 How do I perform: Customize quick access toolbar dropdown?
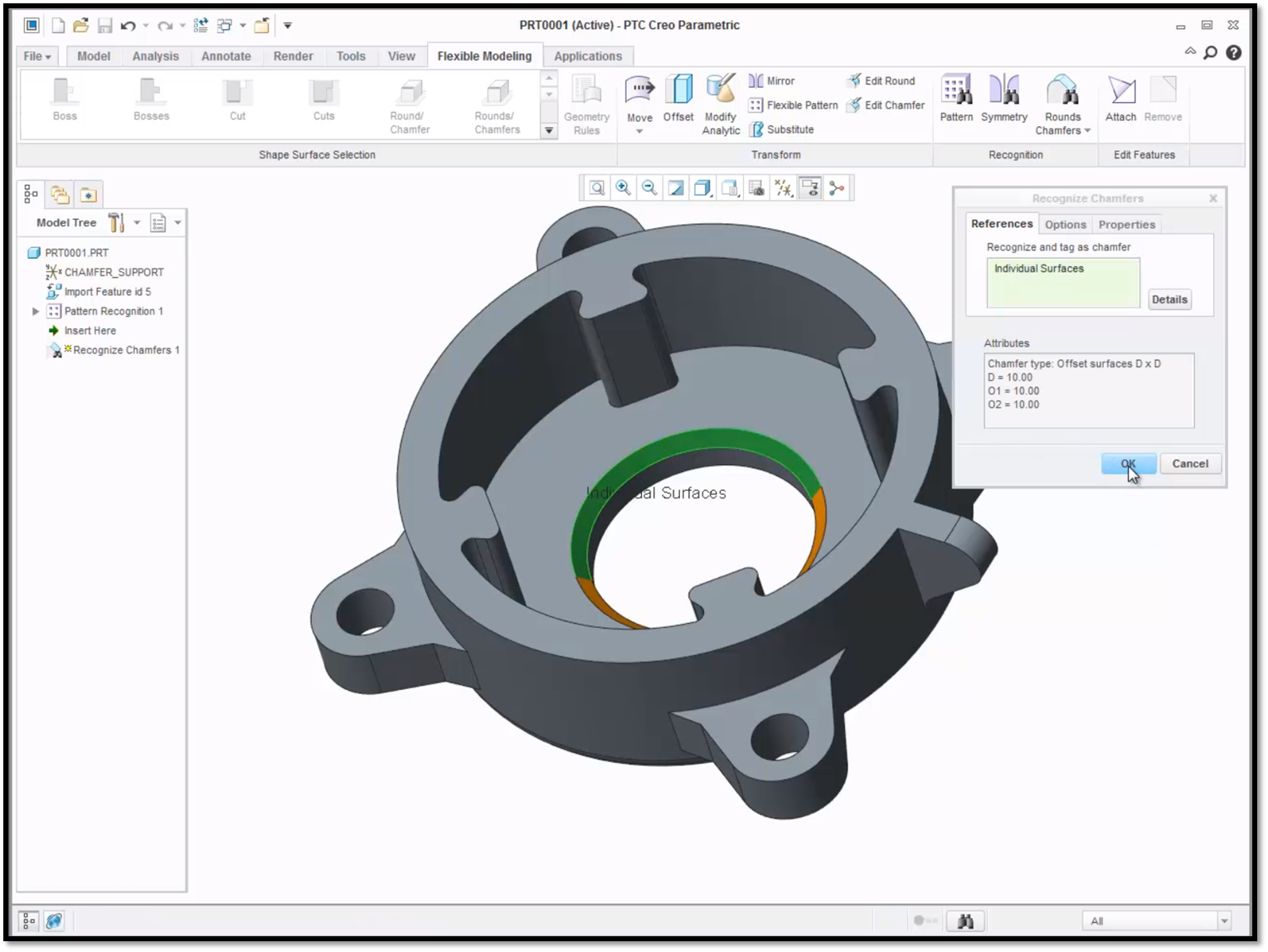tap(288, 26)
